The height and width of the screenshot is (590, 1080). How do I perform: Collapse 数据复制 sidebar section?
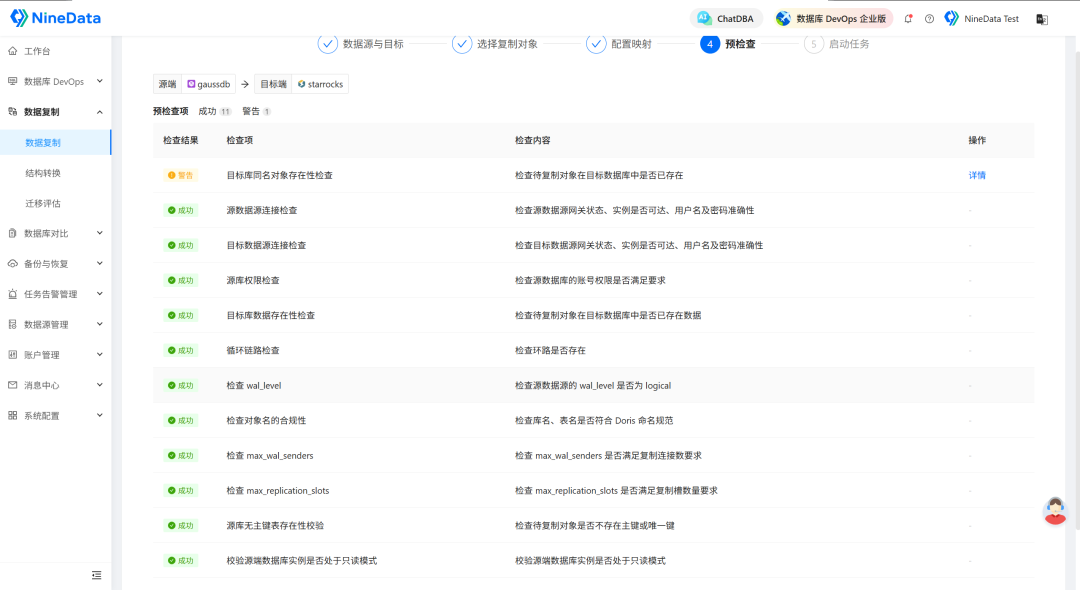pos(55,112)
